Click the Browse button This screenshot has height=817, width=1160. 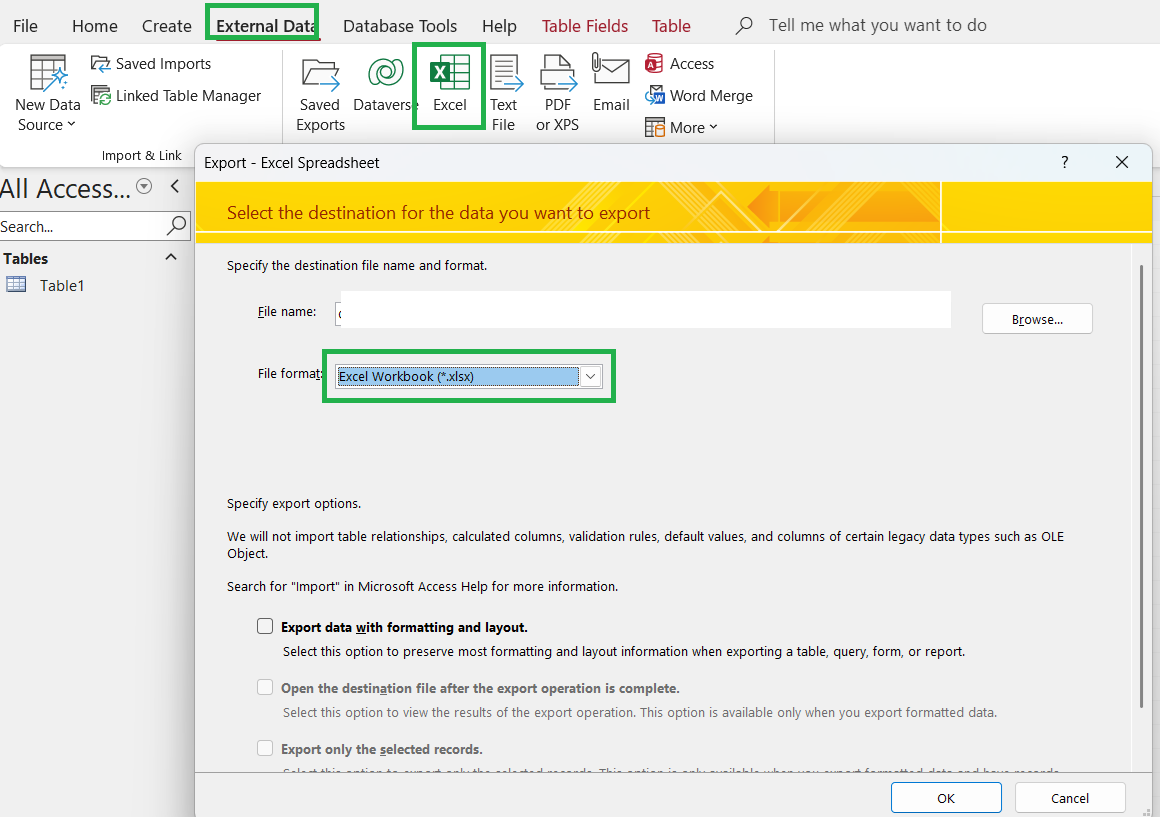pos(1037,319)
